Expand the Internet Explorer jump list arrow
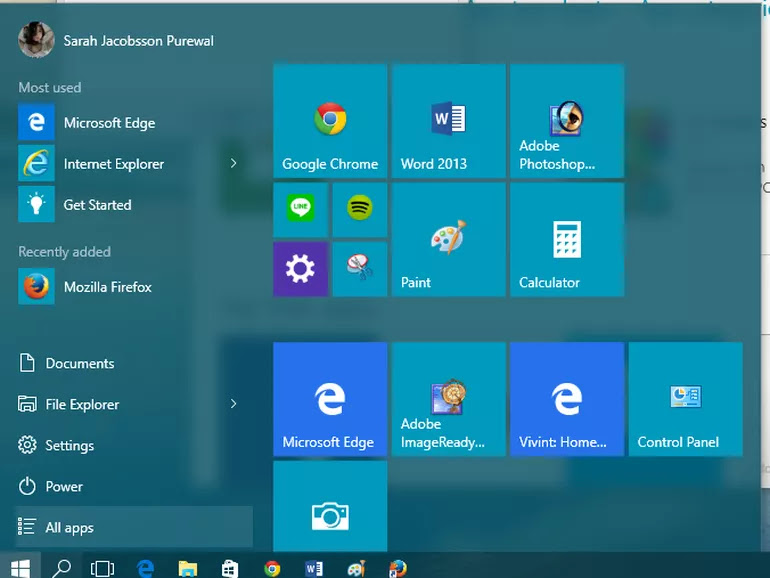 pos(234,163)
